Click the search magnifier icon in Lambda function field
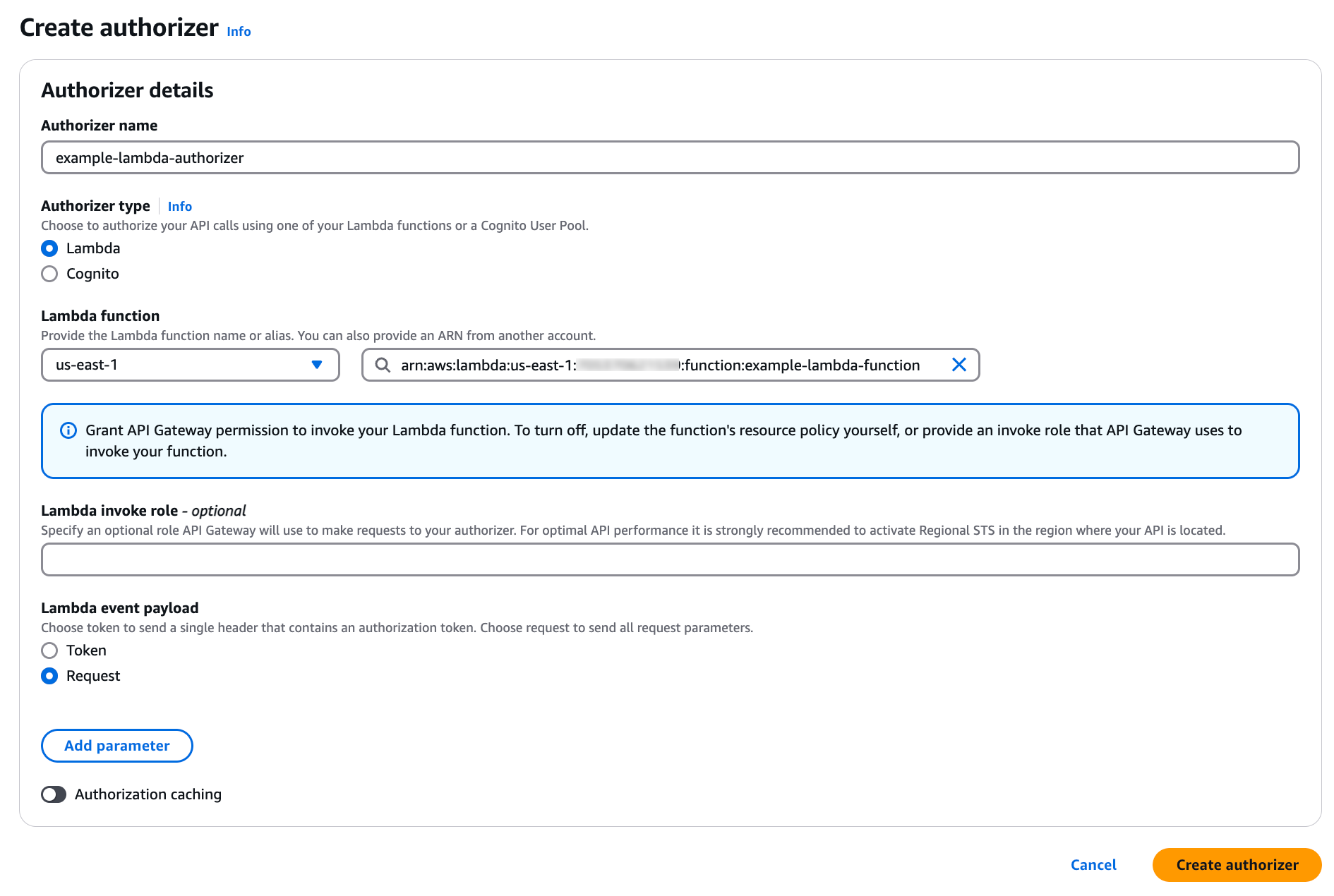Screen dimensions: 1334x896 coord(383,365)
